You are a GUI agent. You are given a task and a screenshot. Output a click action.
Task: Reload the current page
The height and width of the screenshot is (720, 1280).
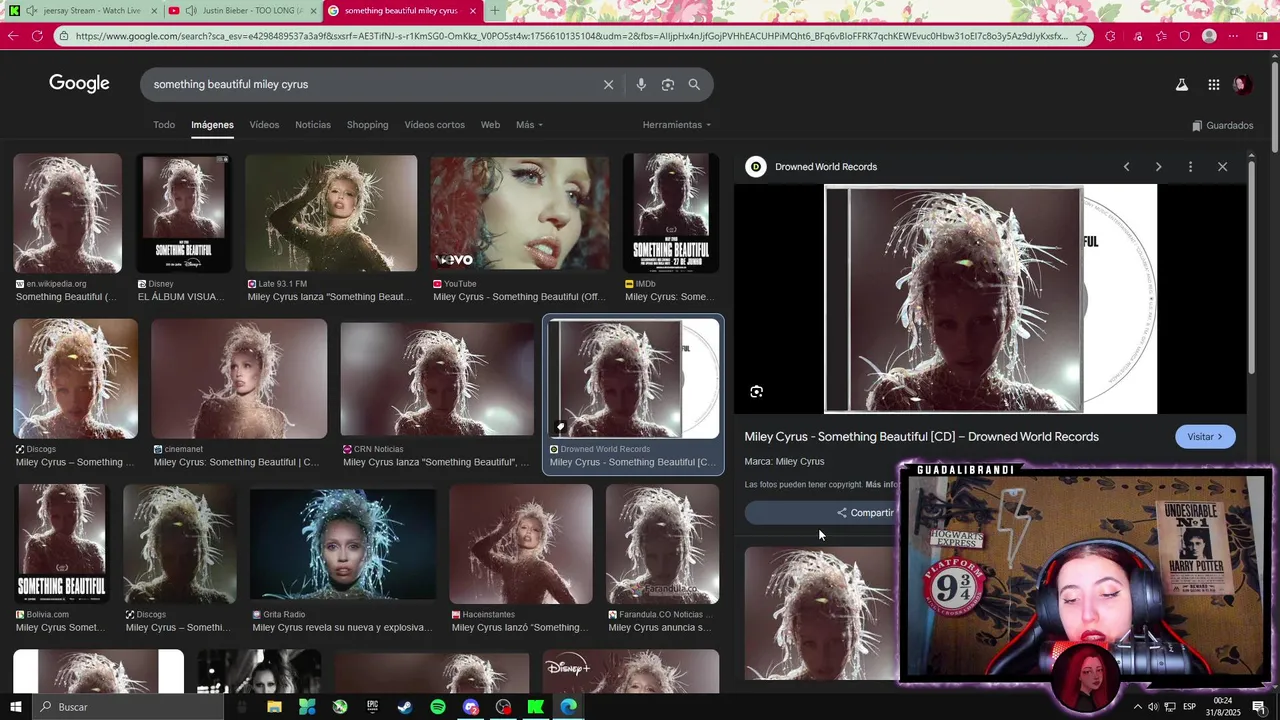point(37,36)
